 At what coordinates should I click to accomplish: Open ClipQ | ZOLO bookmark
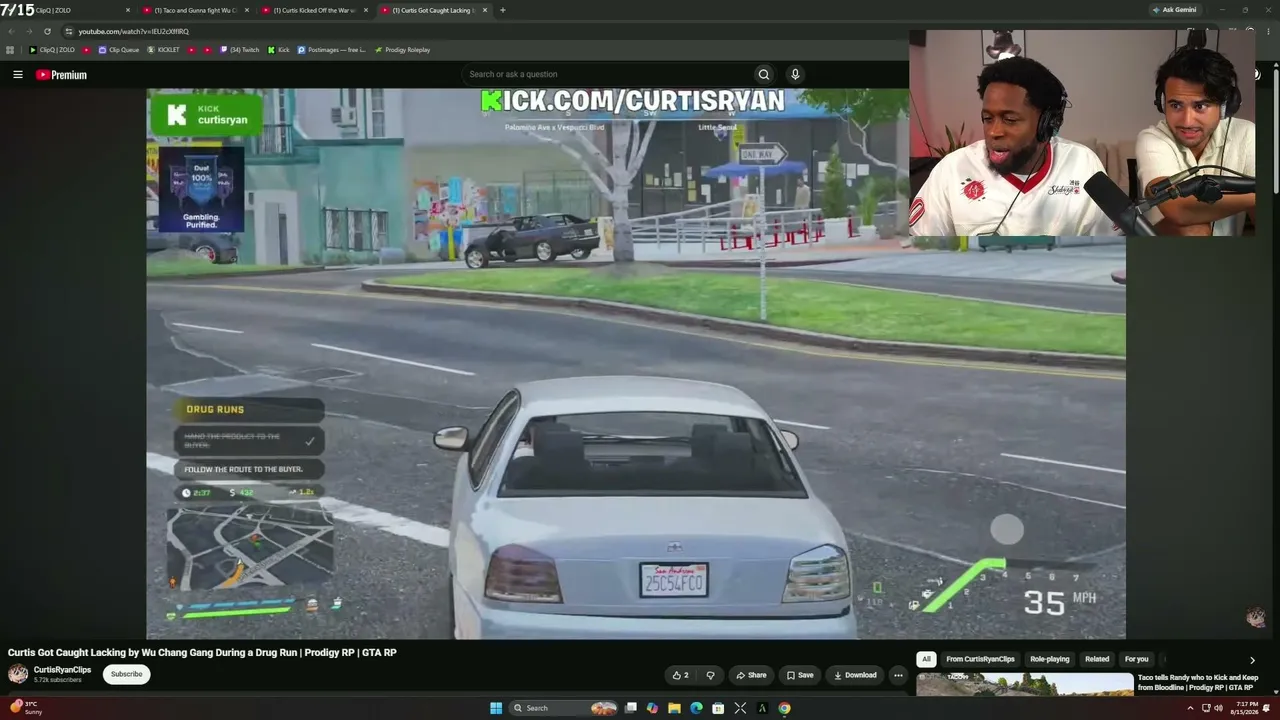tap(52, 50)
